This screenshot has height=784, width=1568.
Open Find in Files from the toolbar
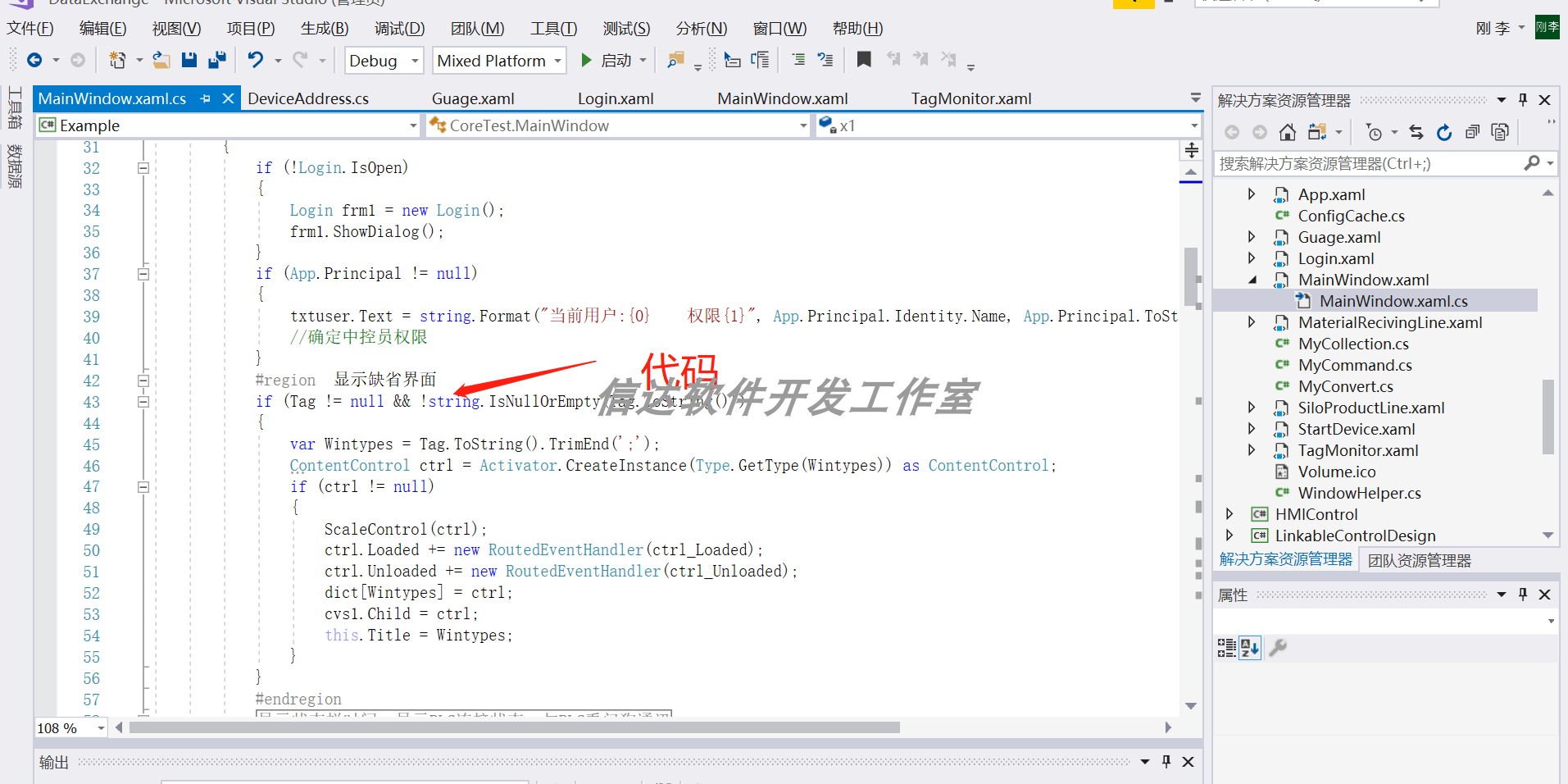675,60
